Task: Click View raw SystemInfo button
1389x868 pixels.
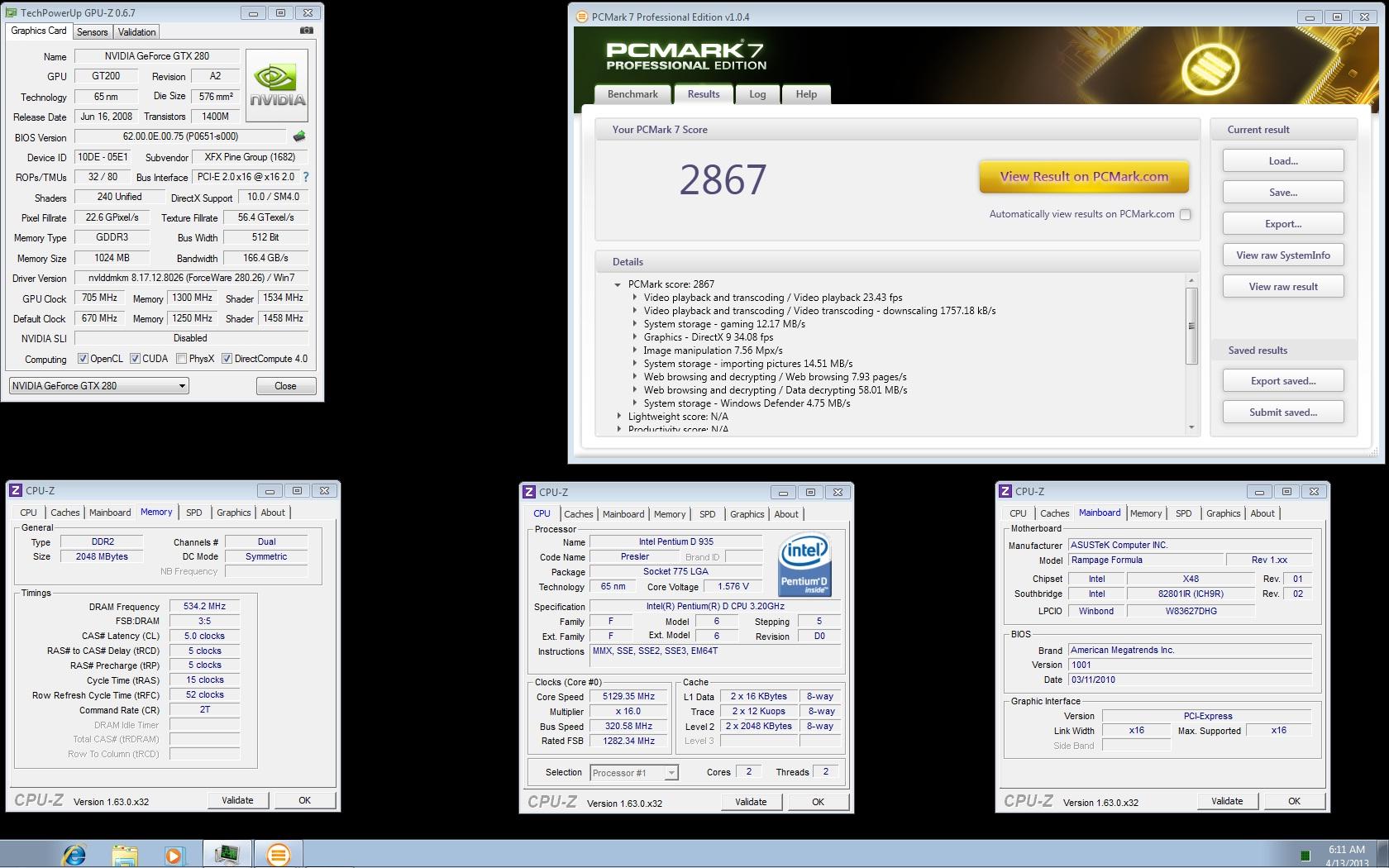Action: (x=1283, y=255)
